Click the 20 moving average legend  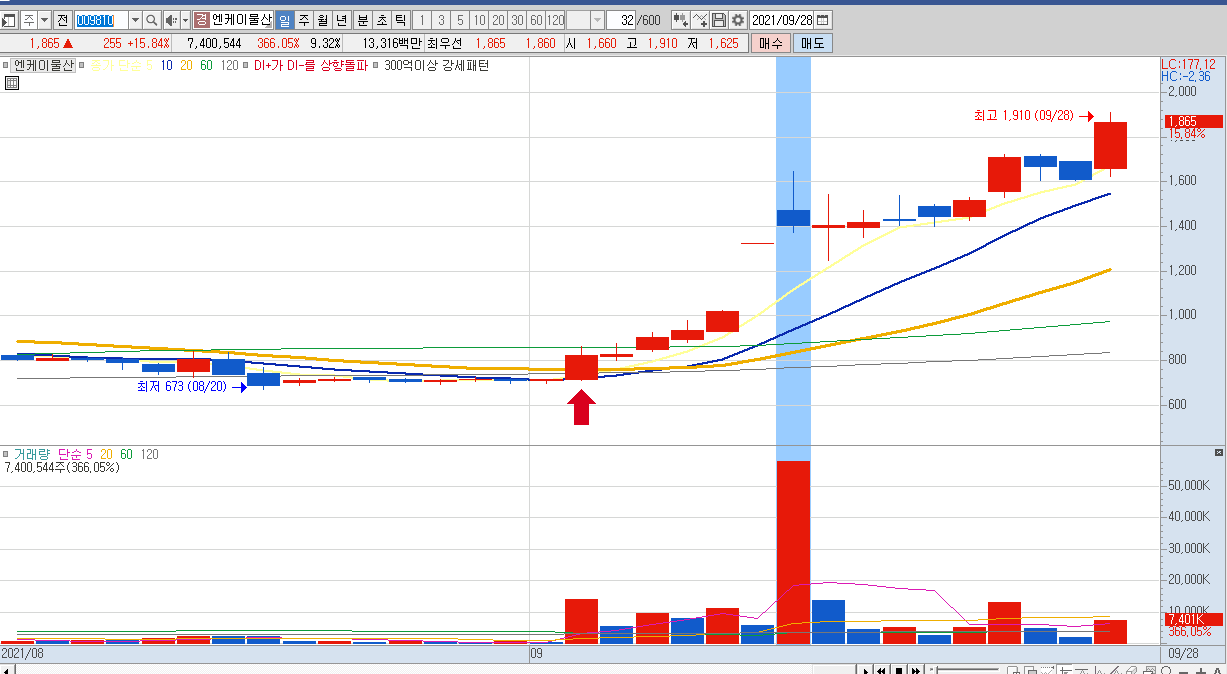[186, 65]
